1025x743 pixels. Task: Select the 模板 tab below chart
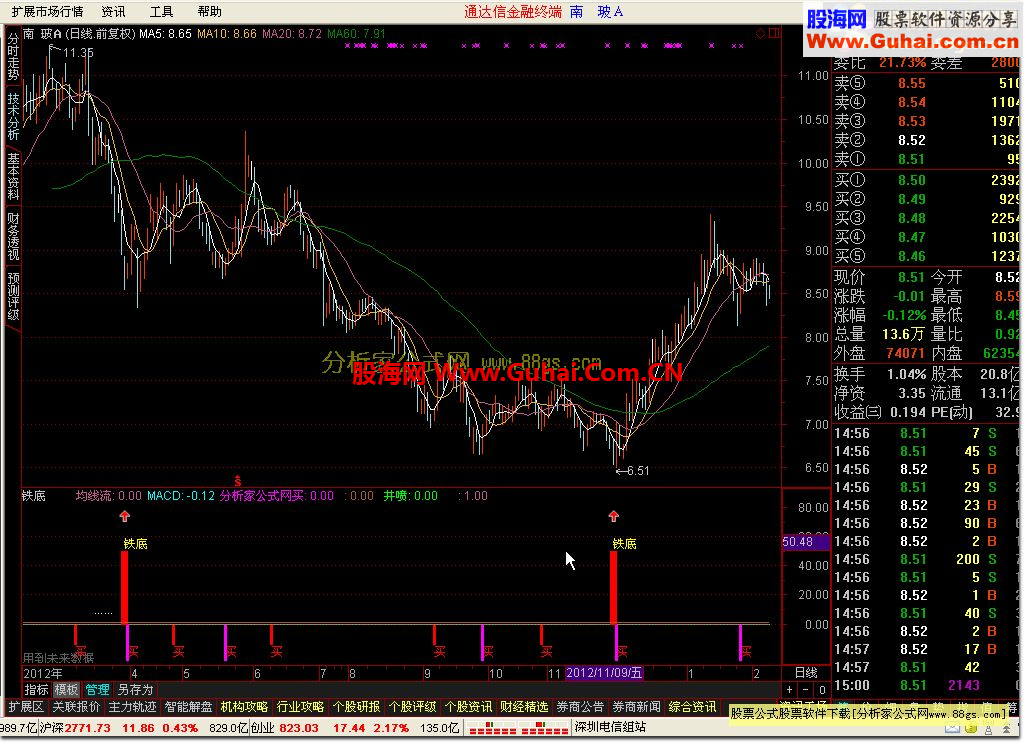(66, 689)
